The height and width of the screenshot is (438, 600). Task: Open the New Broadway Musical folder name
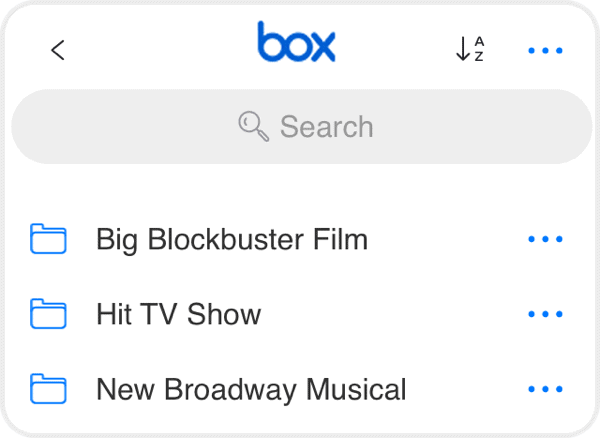[x=251, y=390]
